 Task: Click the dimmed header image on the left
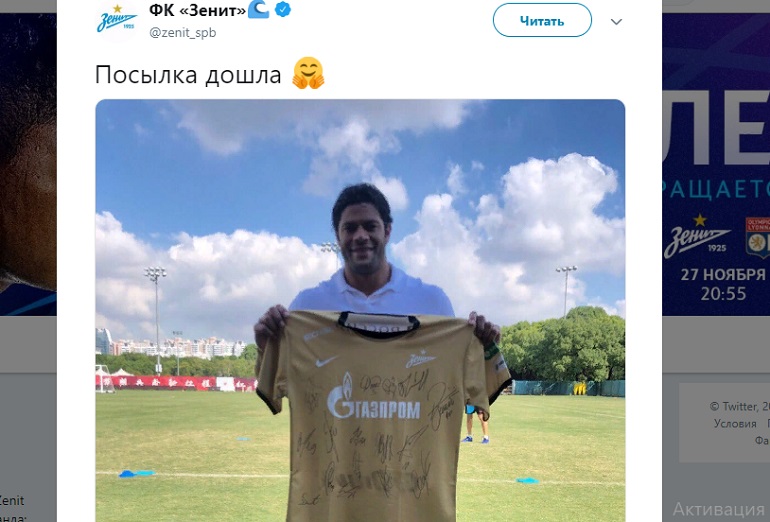[x=28, y=164]
